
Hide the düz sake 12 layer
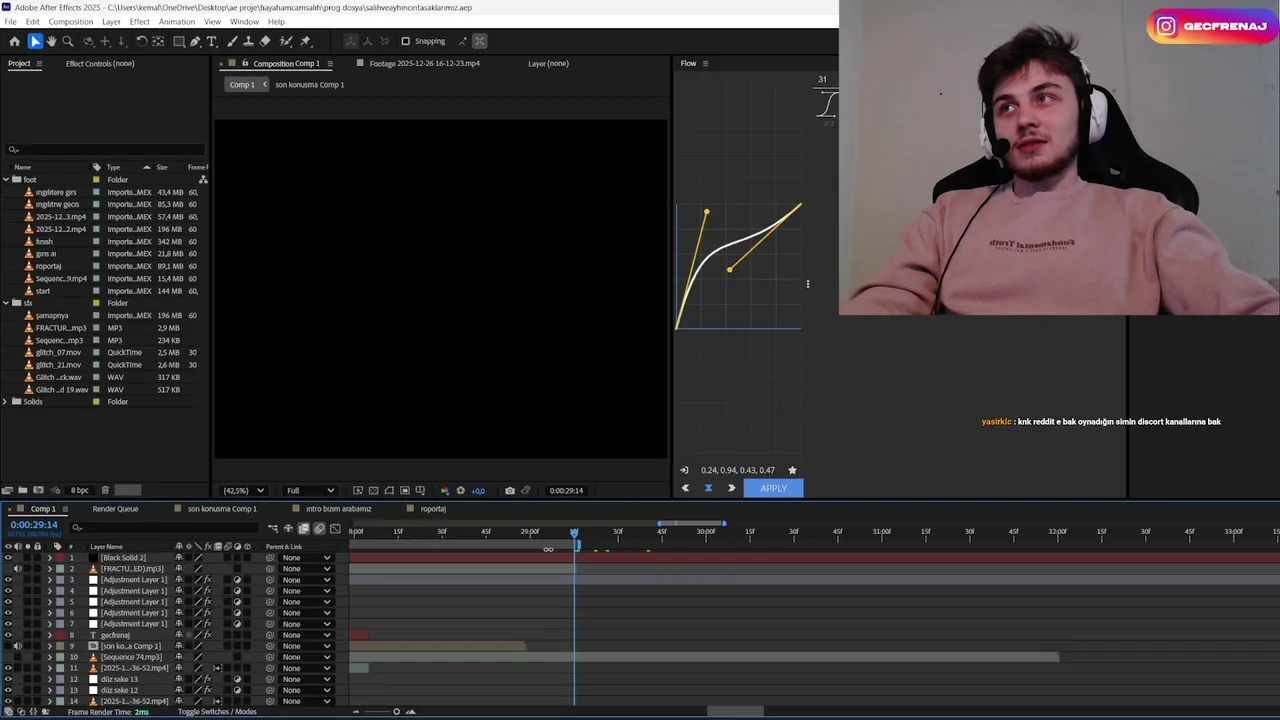point(8,690)
